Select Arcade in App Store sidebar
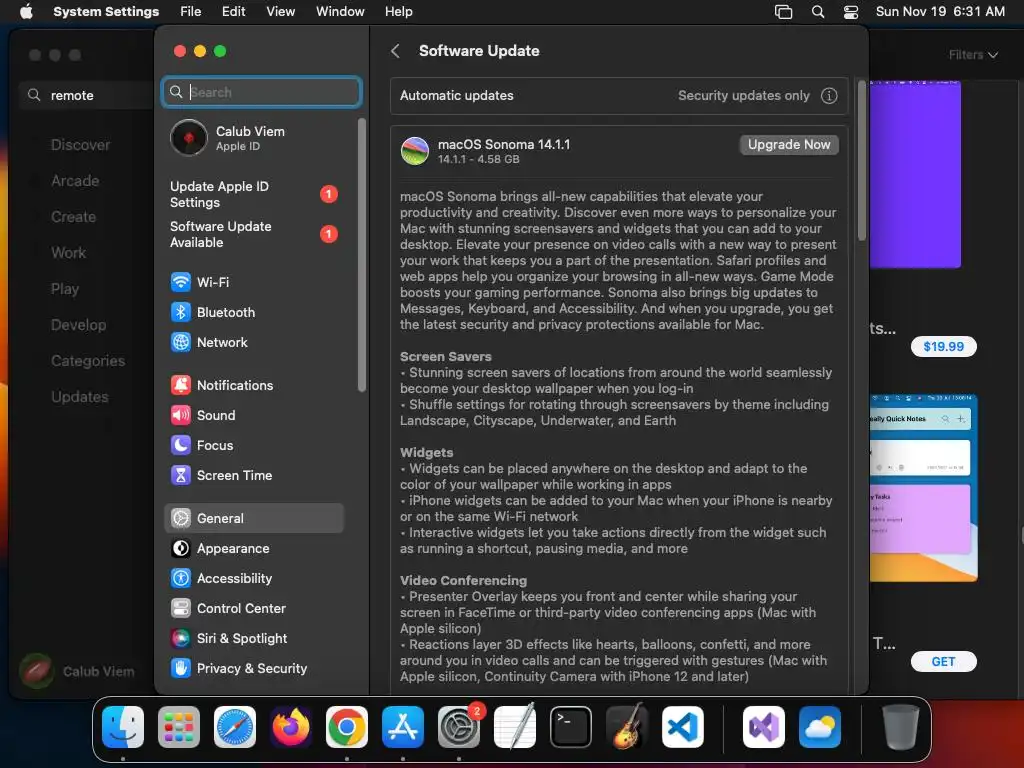Screen dimensions: 1024x768 click(75, 181)
